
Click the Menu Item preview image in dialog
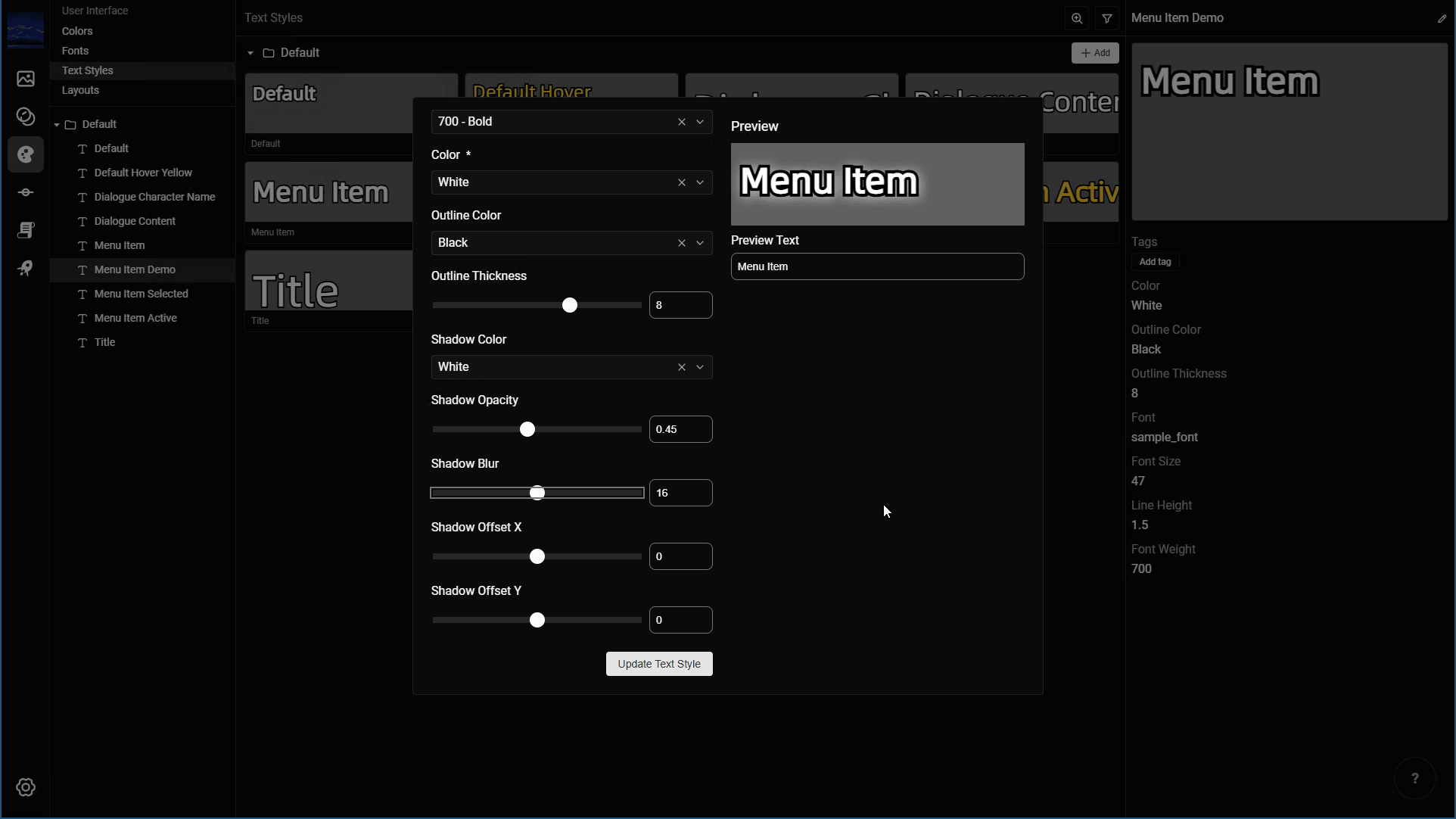pyautogui.click(x=878, y=184)
